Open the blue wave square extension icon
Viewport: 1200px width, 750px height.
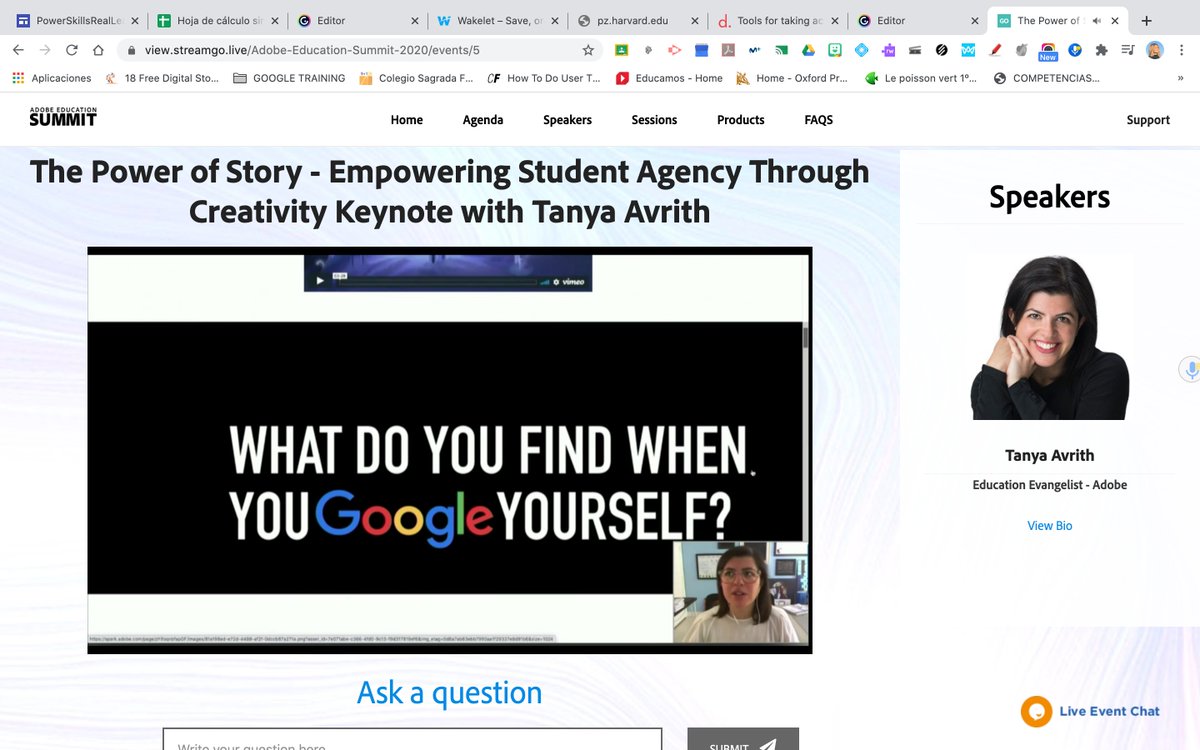[968, 50]
